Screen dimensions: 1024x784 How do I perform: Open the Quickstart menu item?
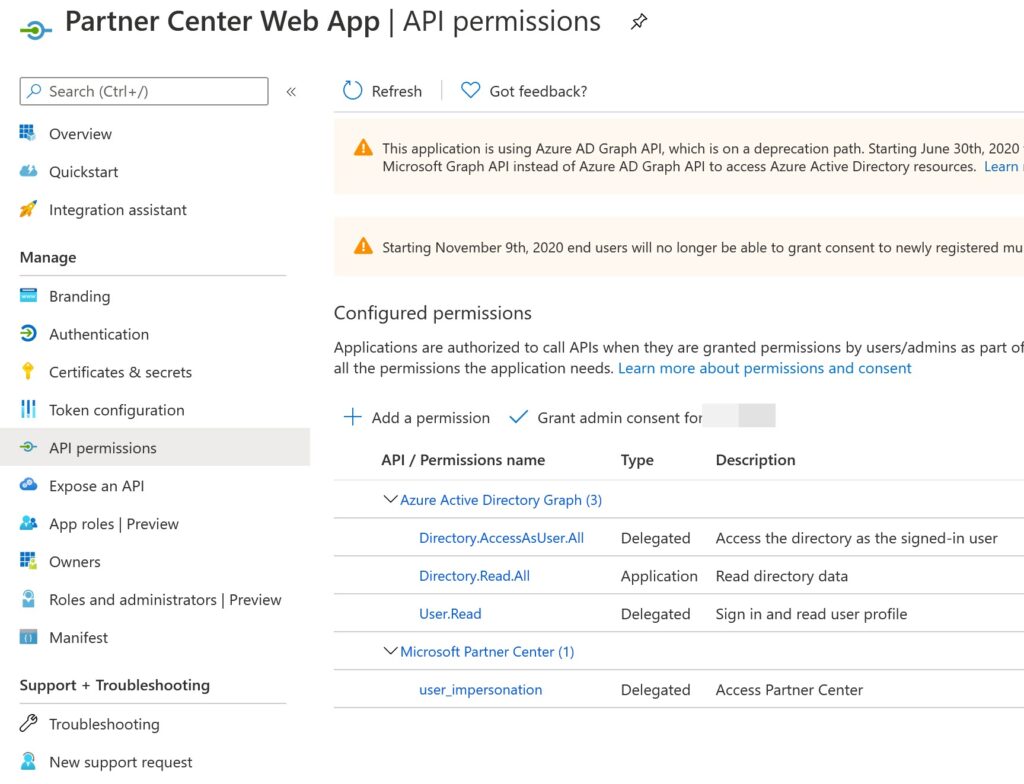click(x=84, y=172)
